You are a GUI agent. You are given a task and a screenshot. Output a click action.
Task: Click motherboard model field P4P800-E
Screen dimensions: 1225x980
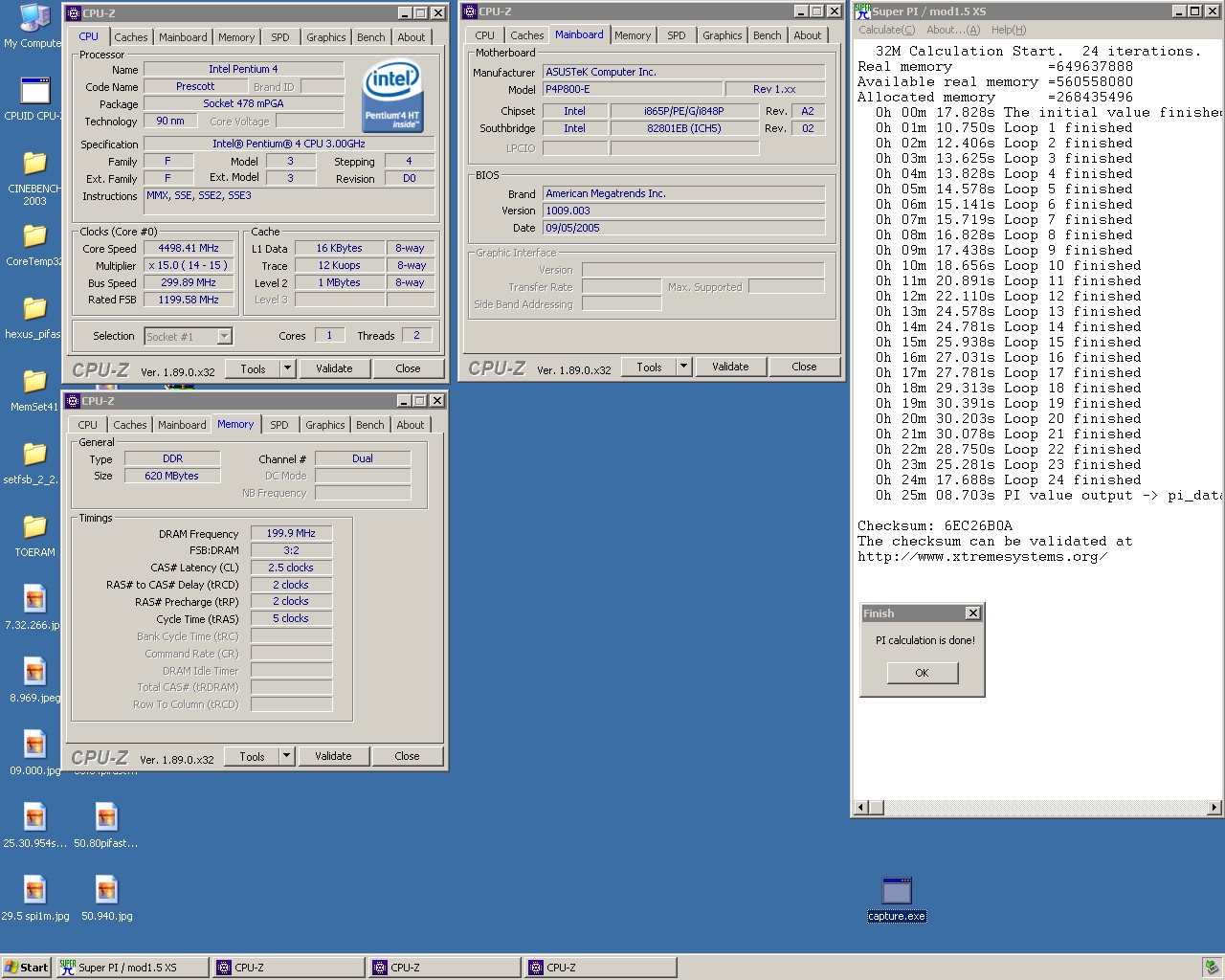point(632,89)
